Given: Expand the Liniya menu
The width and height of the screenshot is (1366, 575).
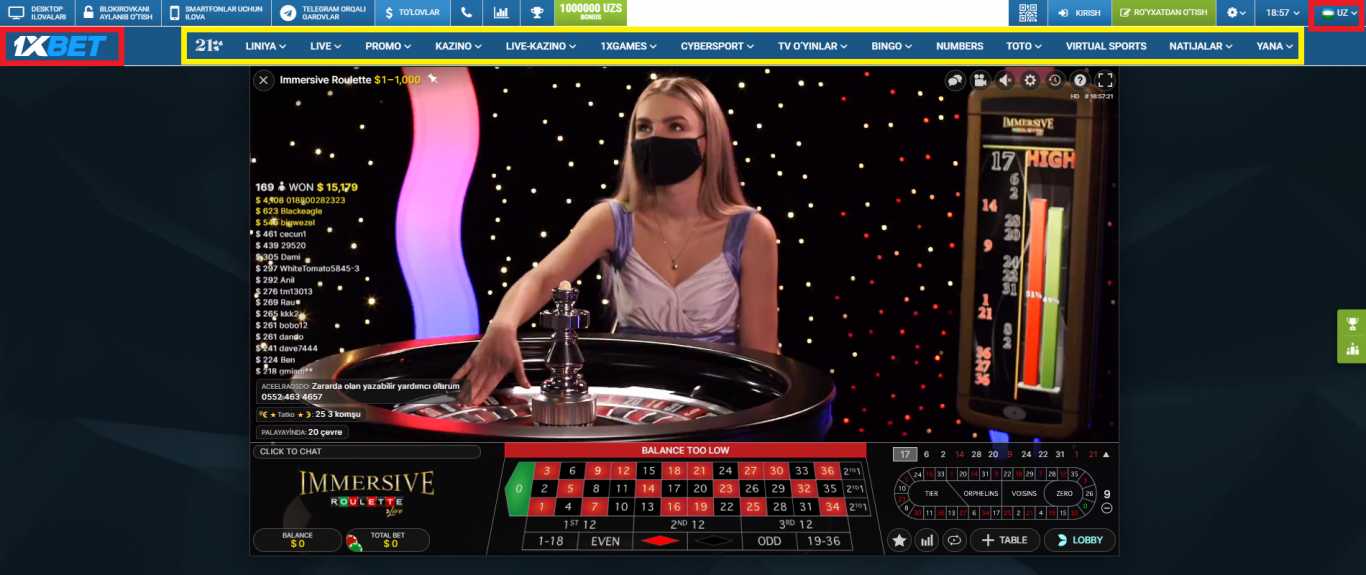Looking at the screenshot, I should pyautogui.click(x=266, y=46).
